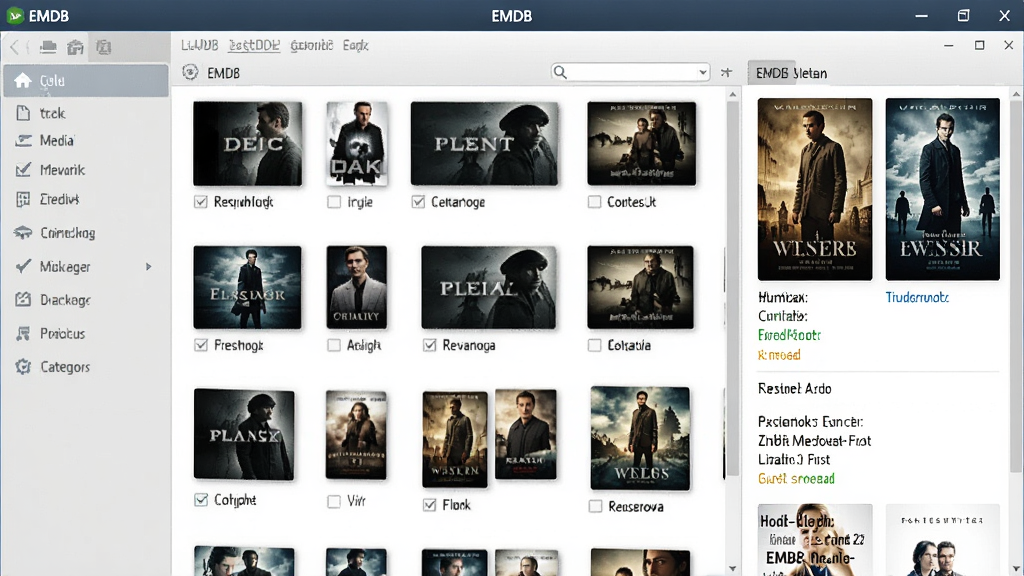Check the Adigh checkbox
The width and height of the screenshot is (1024, 576).
point(334,345)
